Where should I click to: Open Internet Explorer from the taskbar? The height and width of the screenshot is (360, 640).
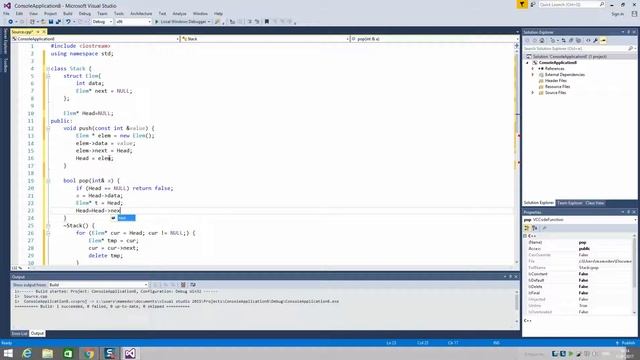(x=27, y=353)
